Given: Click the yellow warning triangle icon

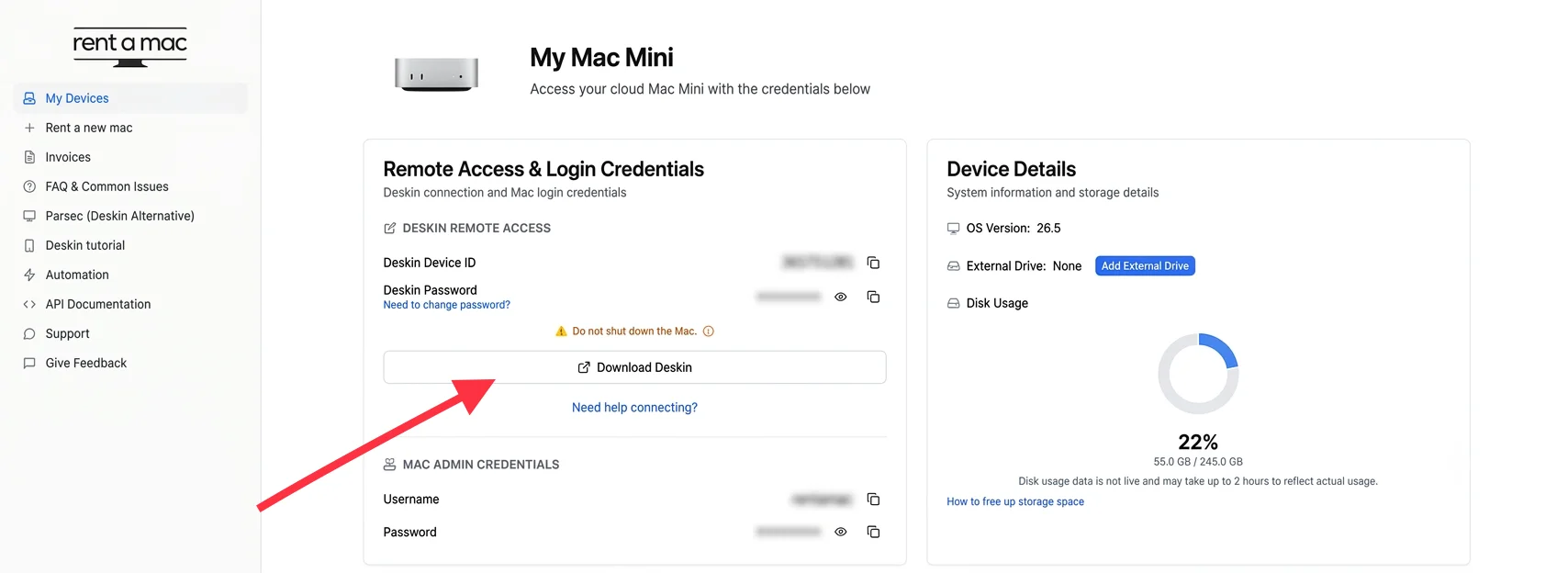Looking at the screenshot, I should pos(561,331).
